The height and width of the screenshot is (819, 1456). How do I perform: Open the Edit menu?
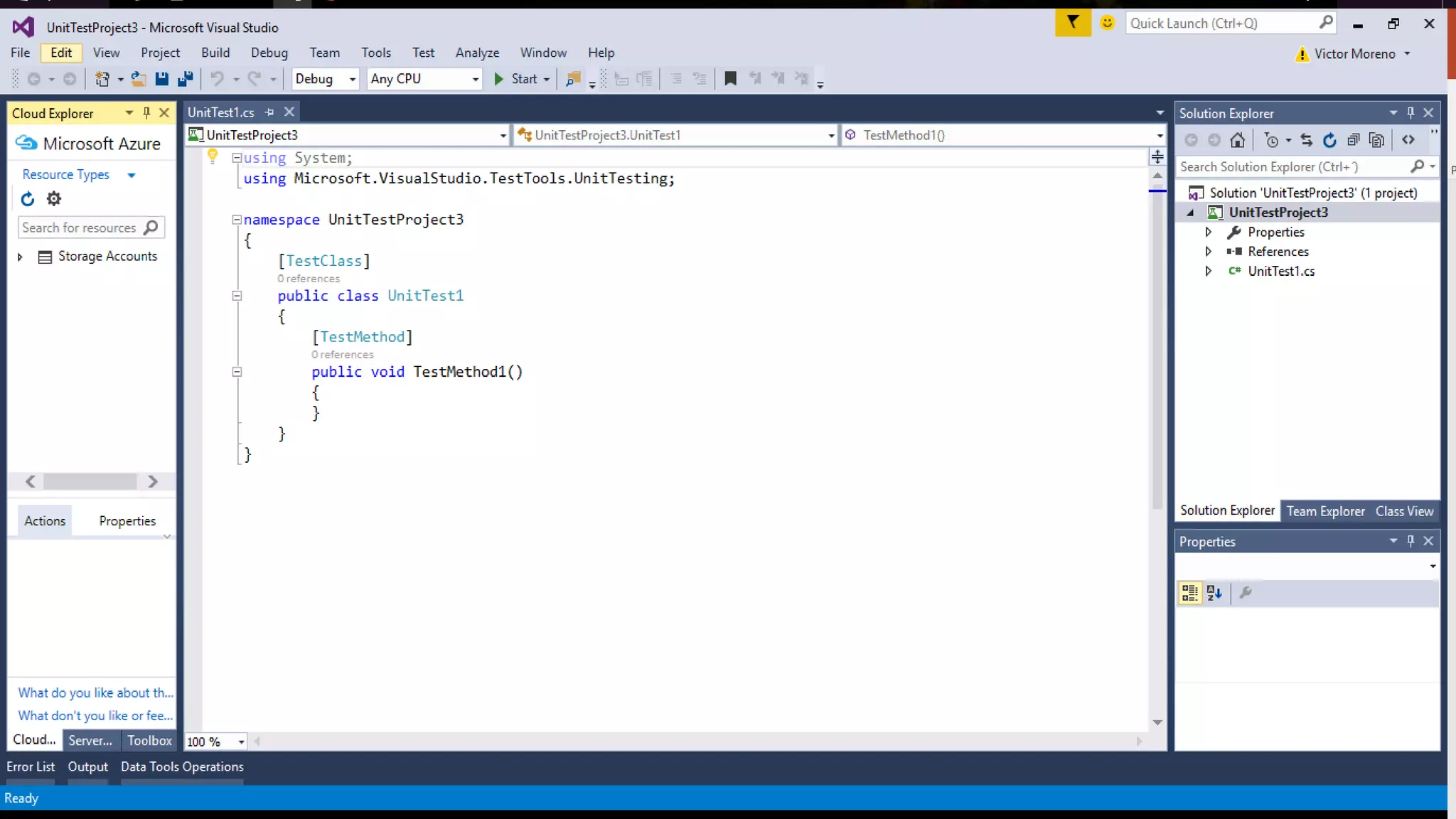click(x=61, y=53)
